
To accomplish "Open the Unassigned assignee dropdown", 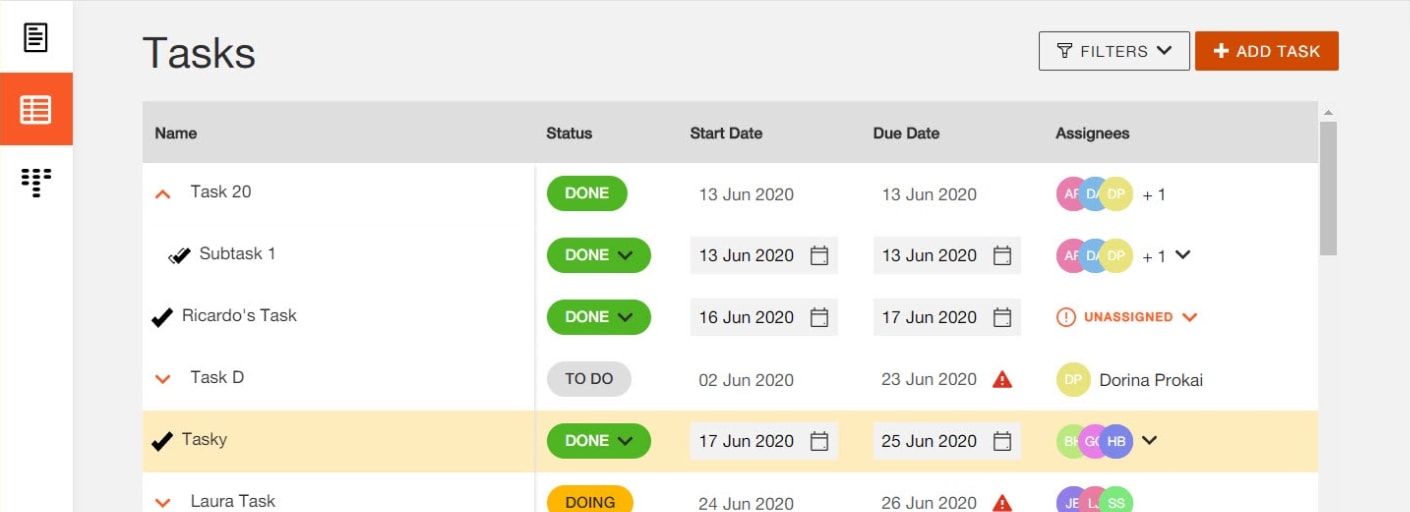I will pyautogui.click(x=1127, y=317).
